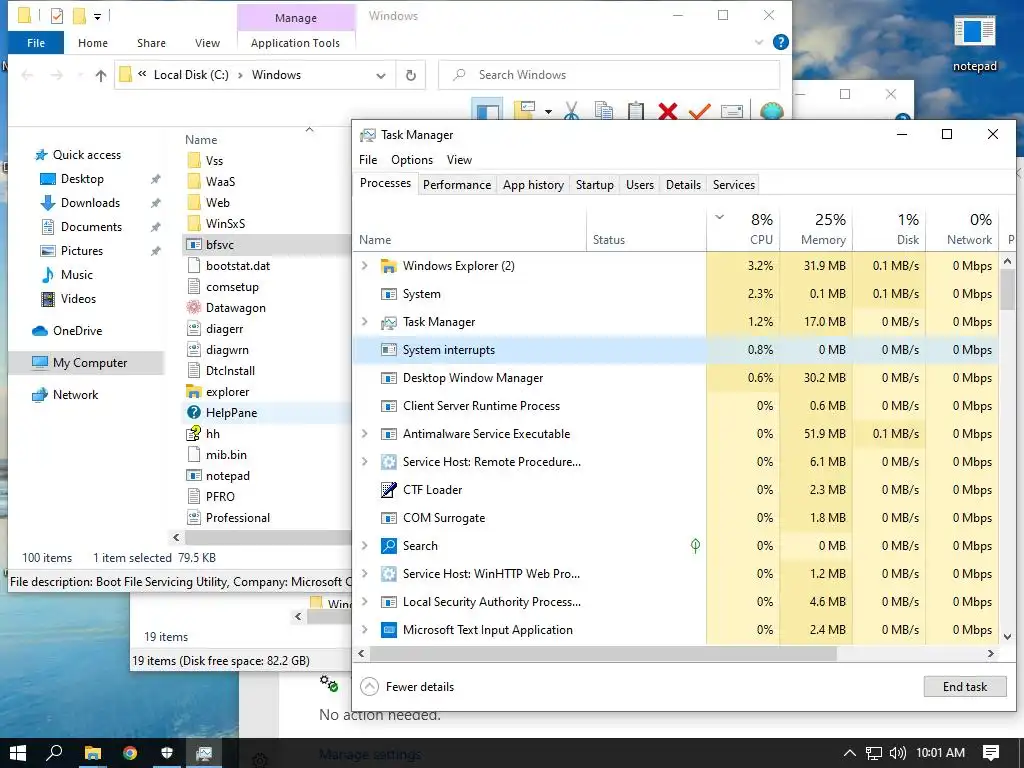The width and height of the screenshot is (1024, 768).
Task: Click the Paste clipboard toolbar icon
Action: pos(635,111)
